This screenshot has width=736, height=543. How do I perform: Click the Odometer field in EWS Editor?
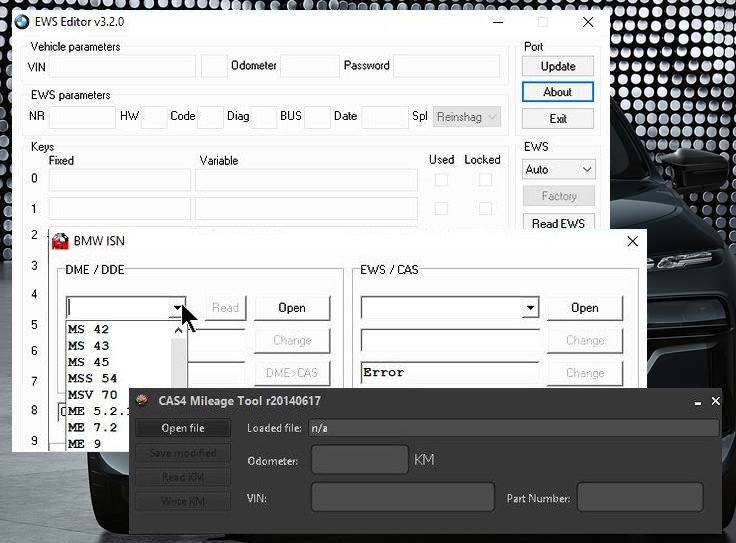310,66
